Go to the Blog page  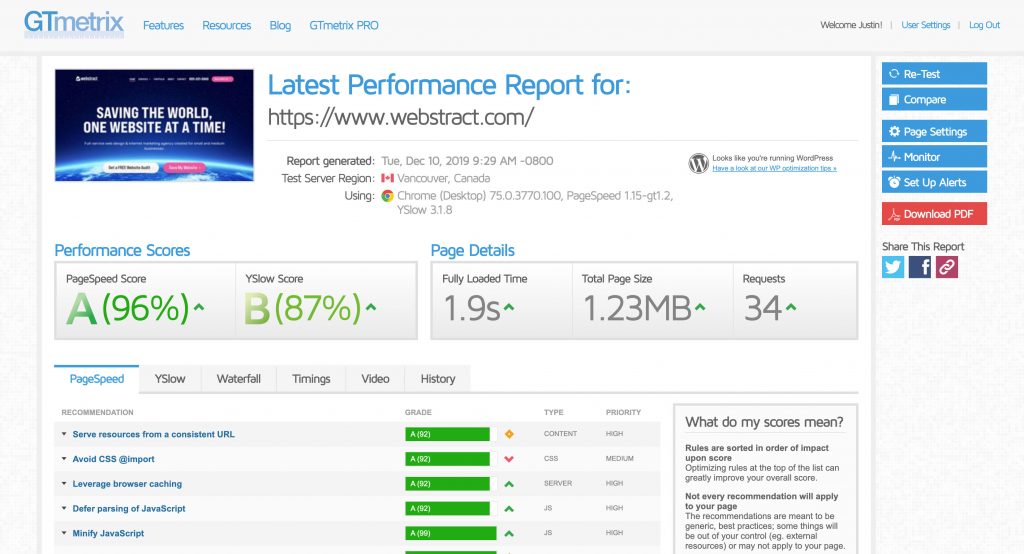(x=280, y=25)
